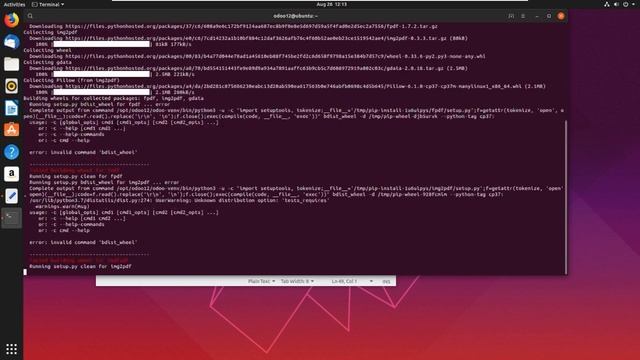Open LibreOffice Writer from the dock
640x360 pixels.
[11, 108]
